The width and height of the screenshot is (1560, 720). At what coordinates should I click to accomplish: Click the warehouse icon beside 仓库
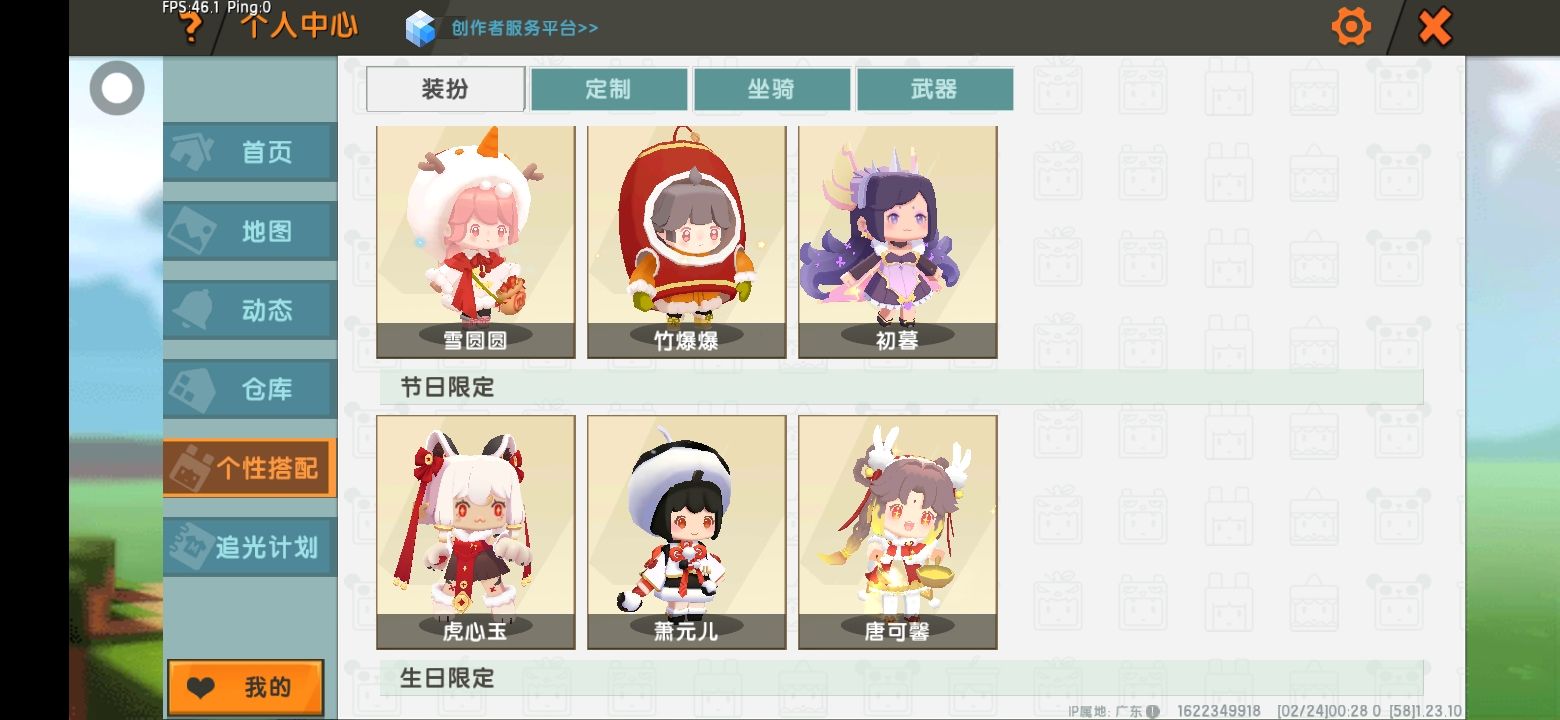(190, 389)
